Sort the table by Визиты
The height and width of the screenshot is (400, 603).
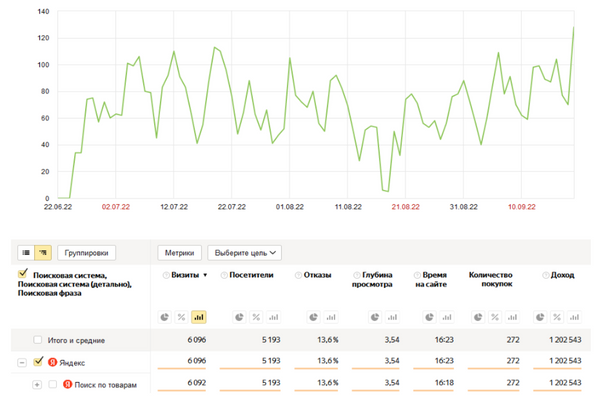point(185,275)
